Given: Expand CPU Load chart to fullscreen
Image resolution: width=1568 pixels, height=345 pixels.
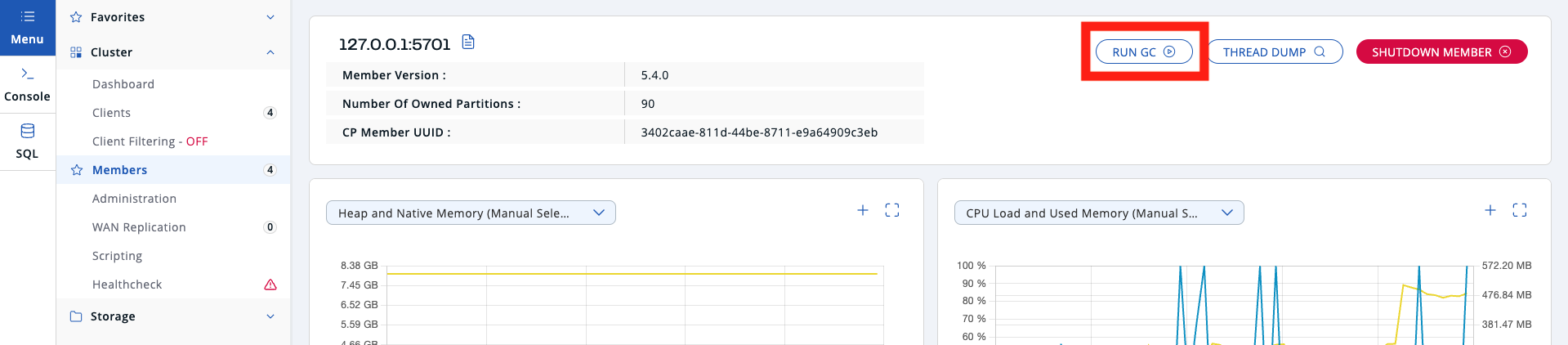Looking at the screenshot, I should (1520, 211).
